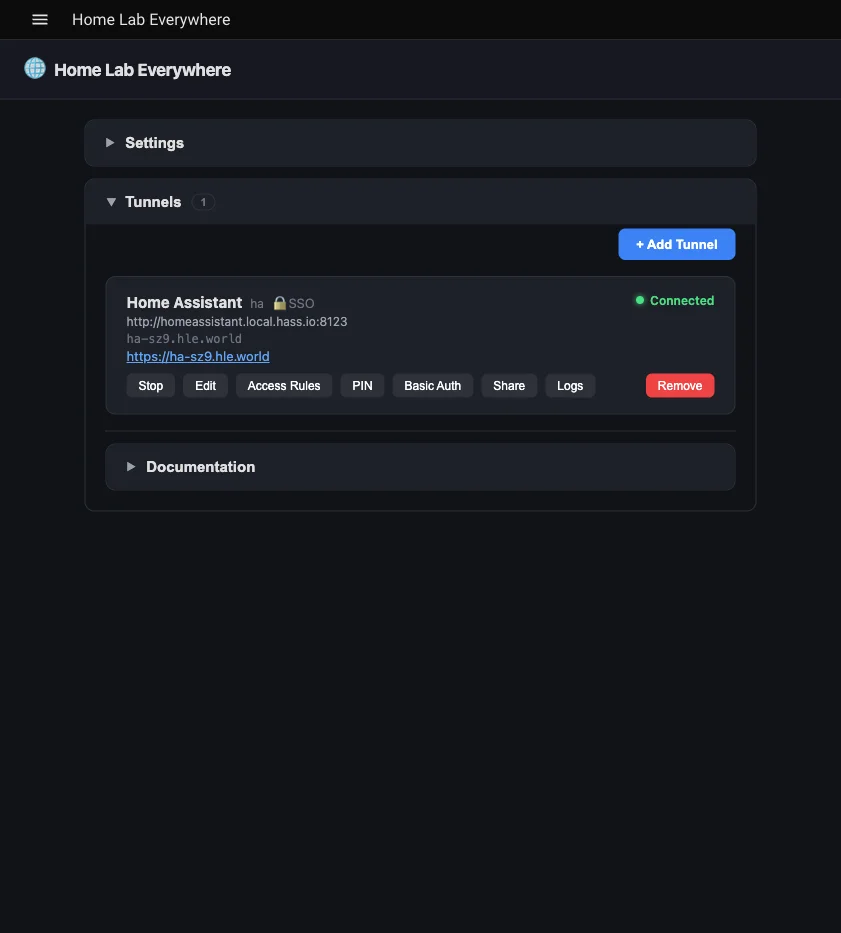Stop the Home Assistant tunnel
Screen dimensions: 841x933
150,385
